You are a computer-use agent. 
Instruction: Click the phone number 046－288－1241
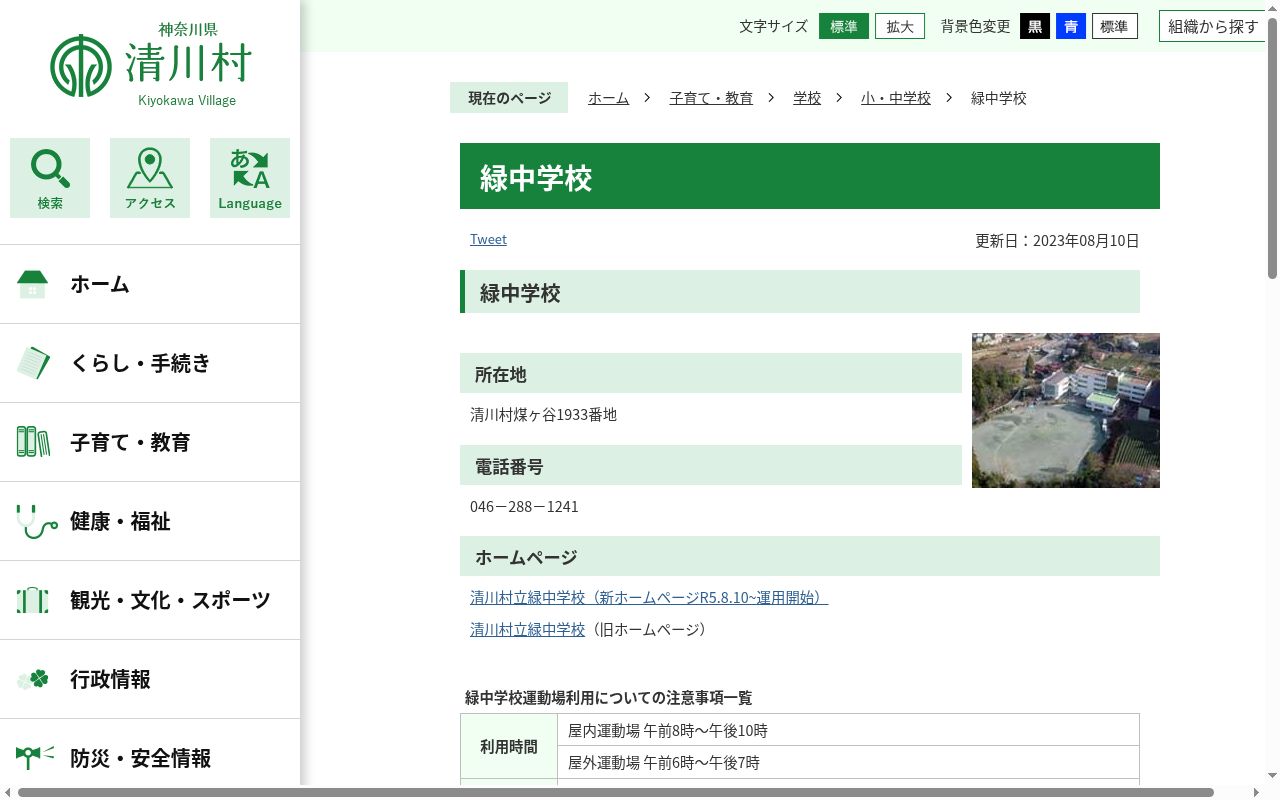(x=524, y=506)
